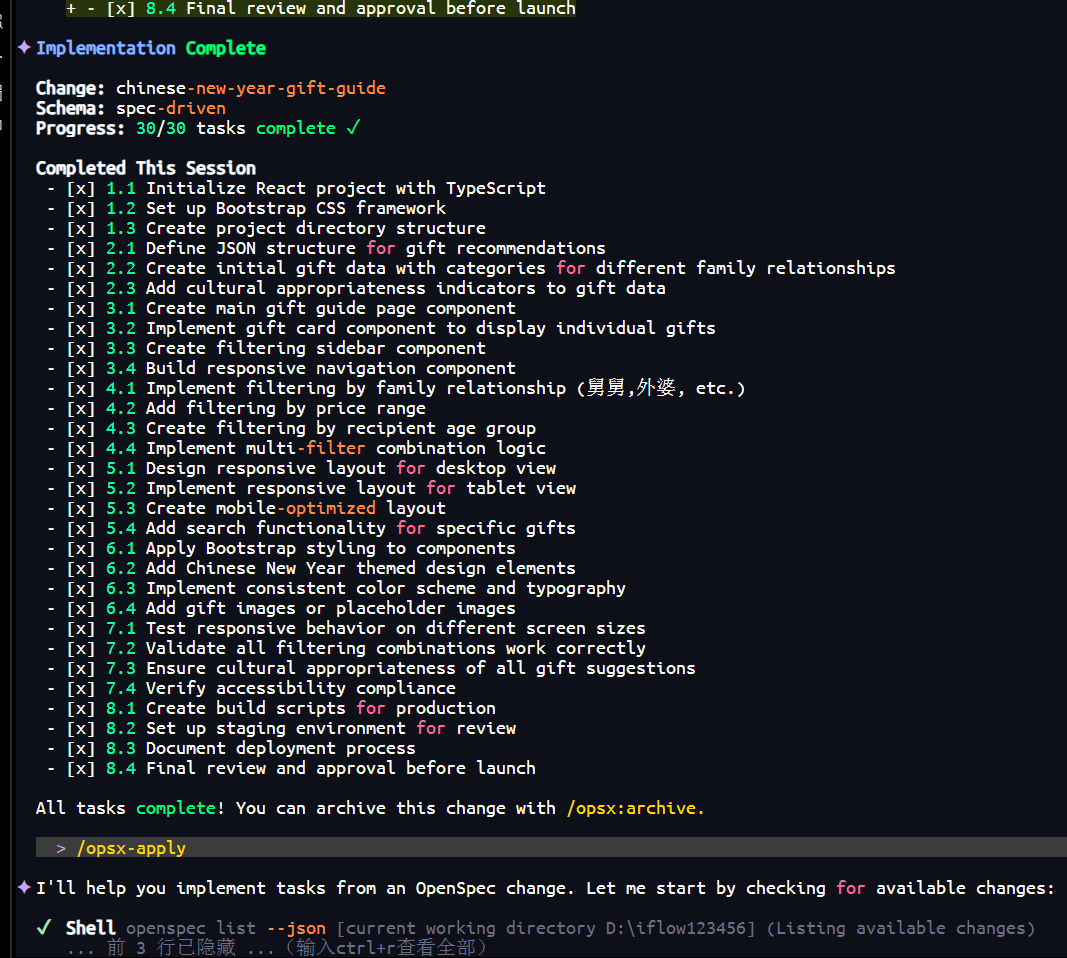Viewport: 1067px width, 958px height.
Task: Click the spec-driven schema value
Action: click(171, 108)
